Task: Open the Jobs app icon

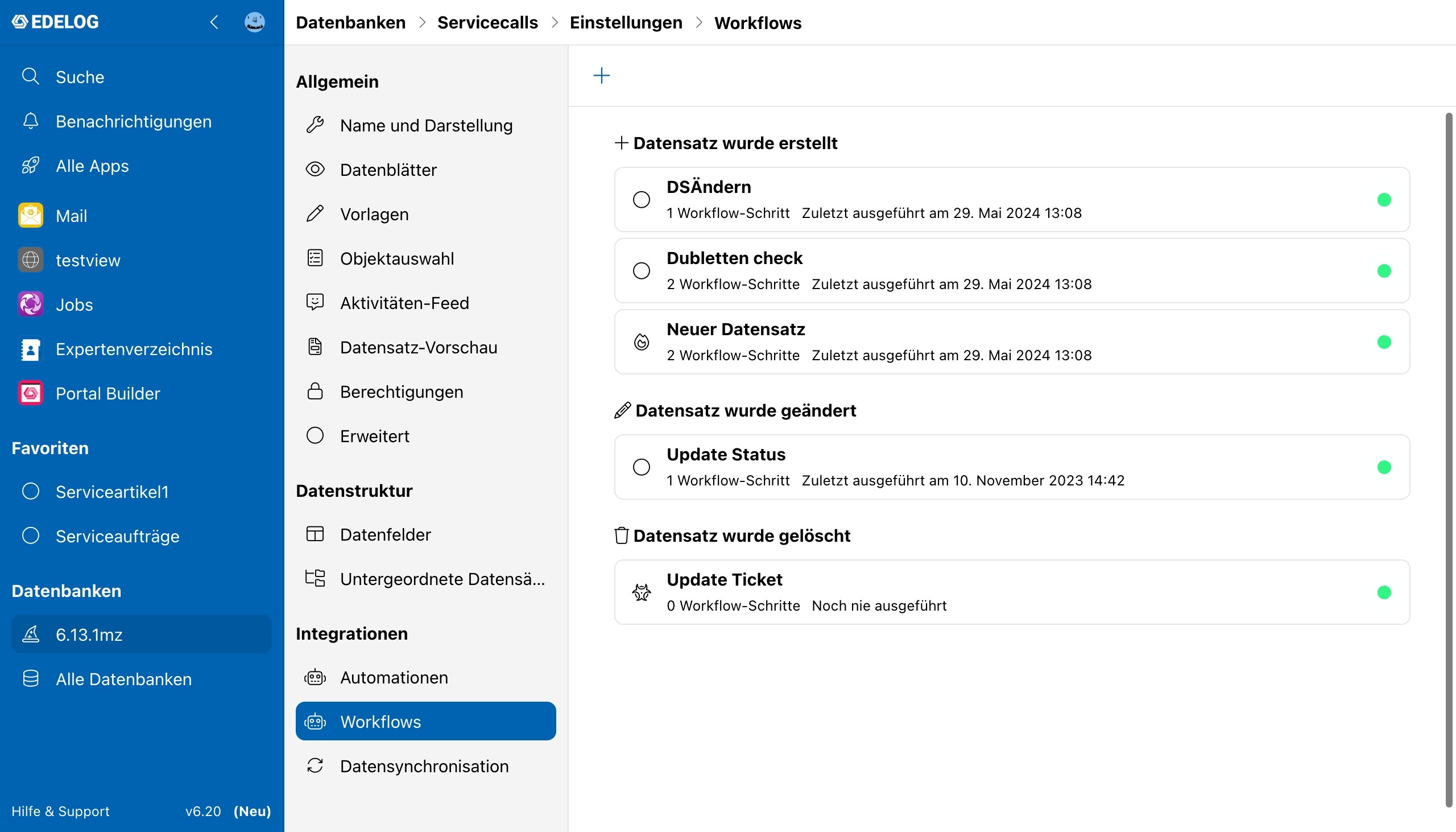Action: [x=30, y=304]
